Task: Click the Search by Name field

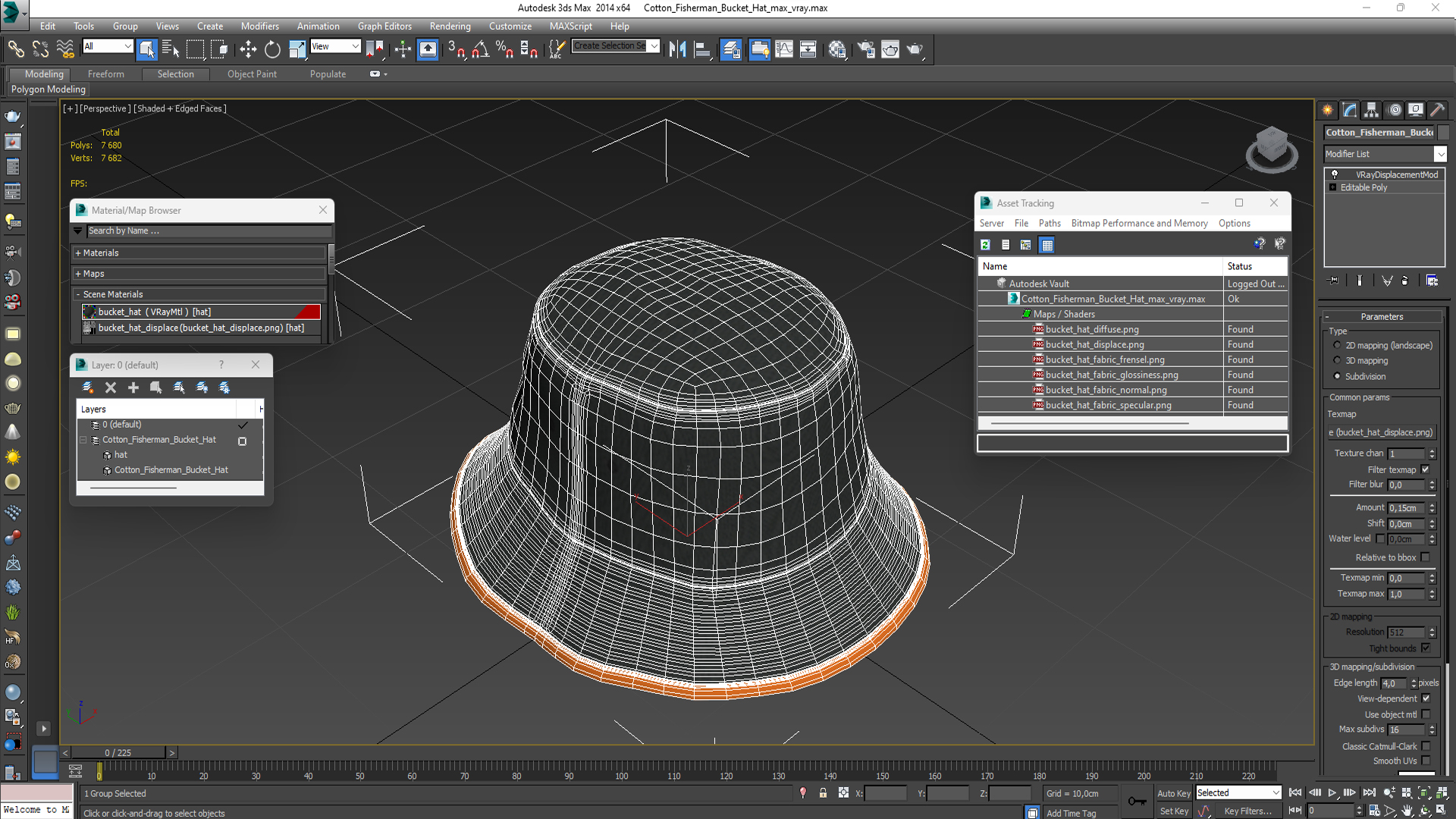Action: pyautogui.click(x=209, y=231)
